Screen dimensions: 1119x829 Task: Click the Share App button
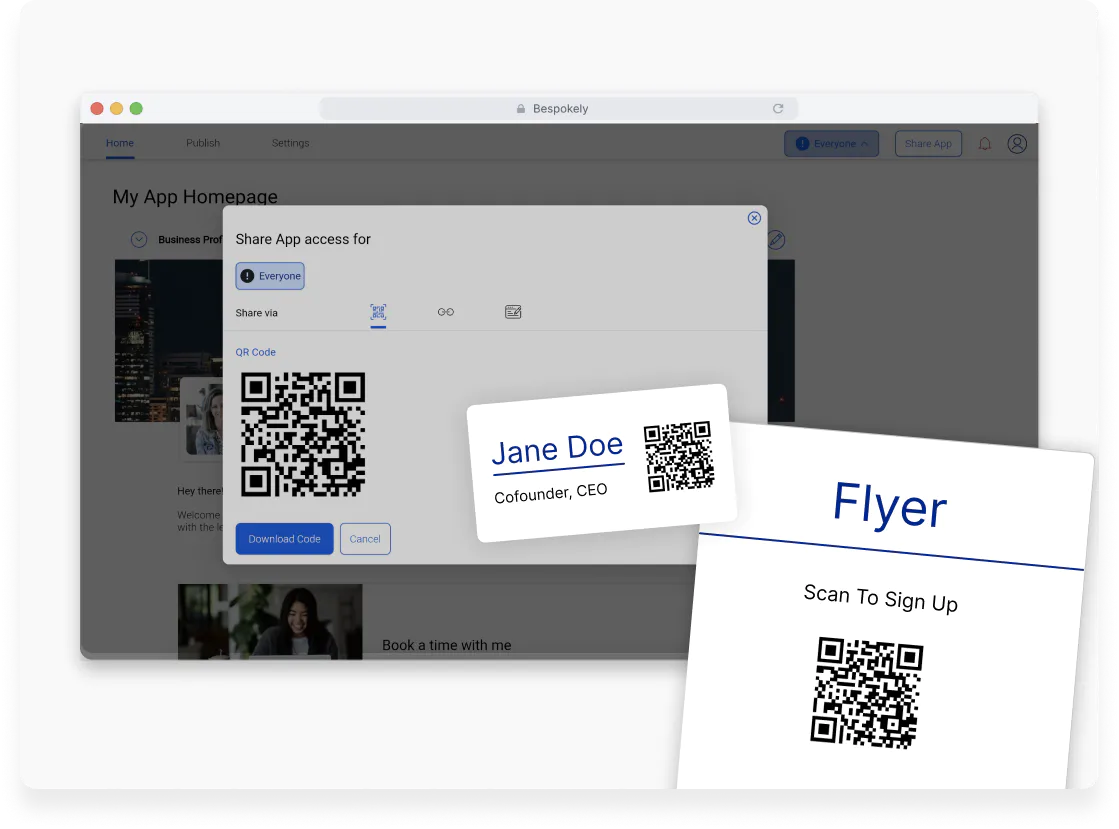point(928,144)
